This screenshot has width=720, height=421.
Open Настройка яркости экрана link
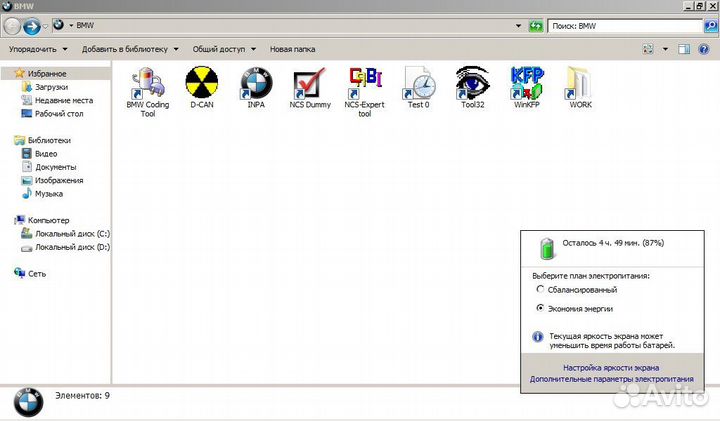(x=611, y=368)
